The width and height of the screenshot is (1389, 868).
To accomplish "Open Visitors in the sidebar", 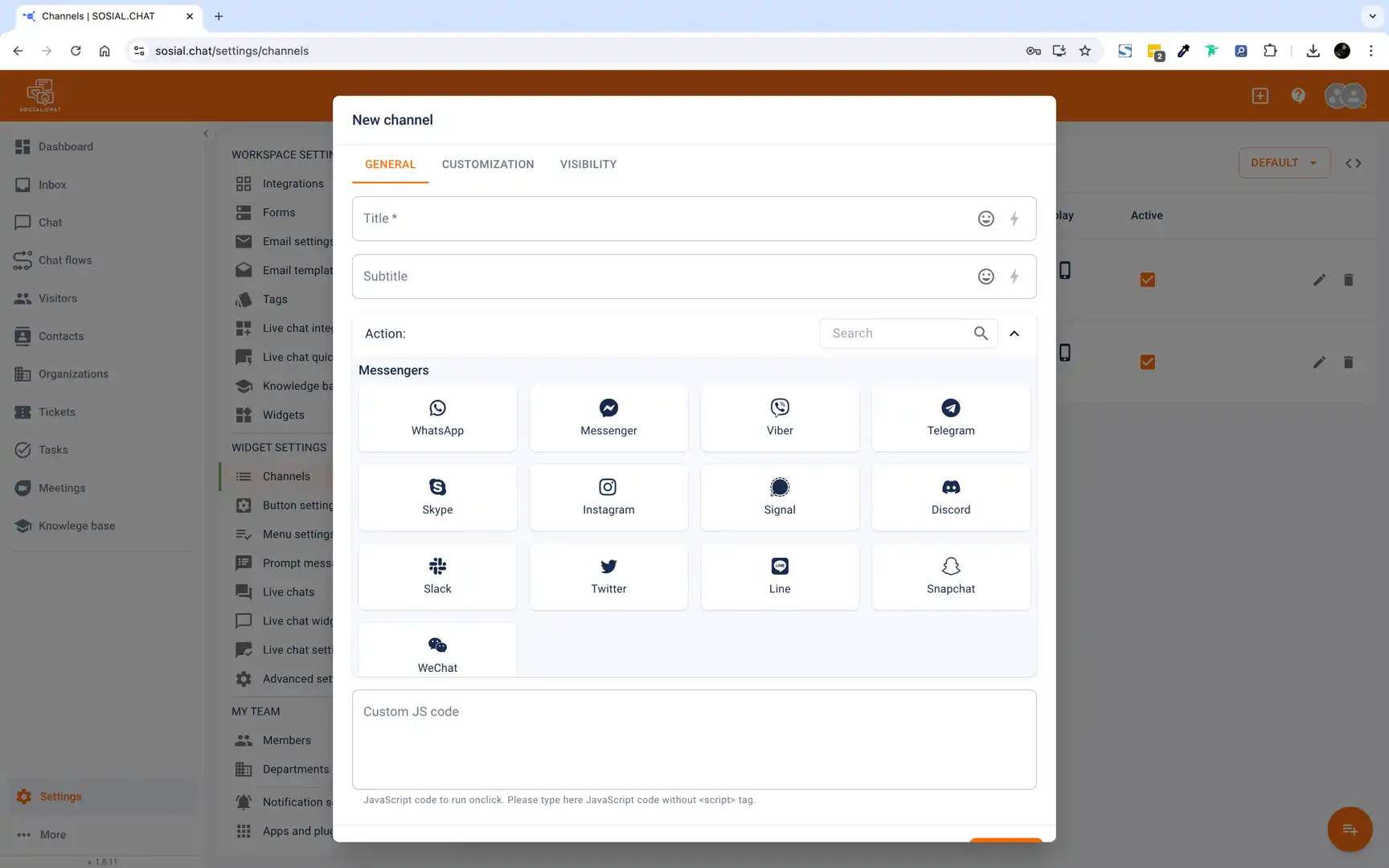I will click(58, 298).
